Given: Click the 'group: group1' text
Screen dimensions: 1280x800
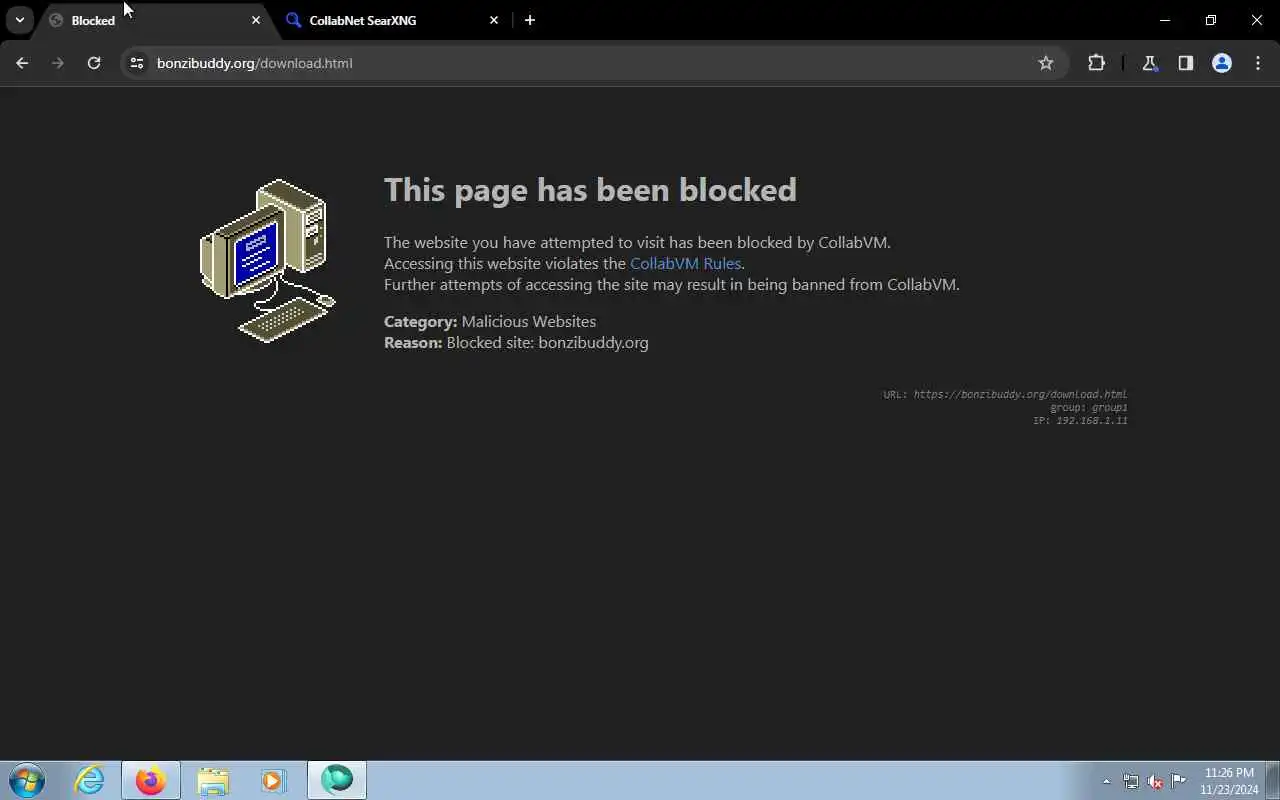Looking at the screenshot, I should pyautogui.click(x=1088, y=408).
